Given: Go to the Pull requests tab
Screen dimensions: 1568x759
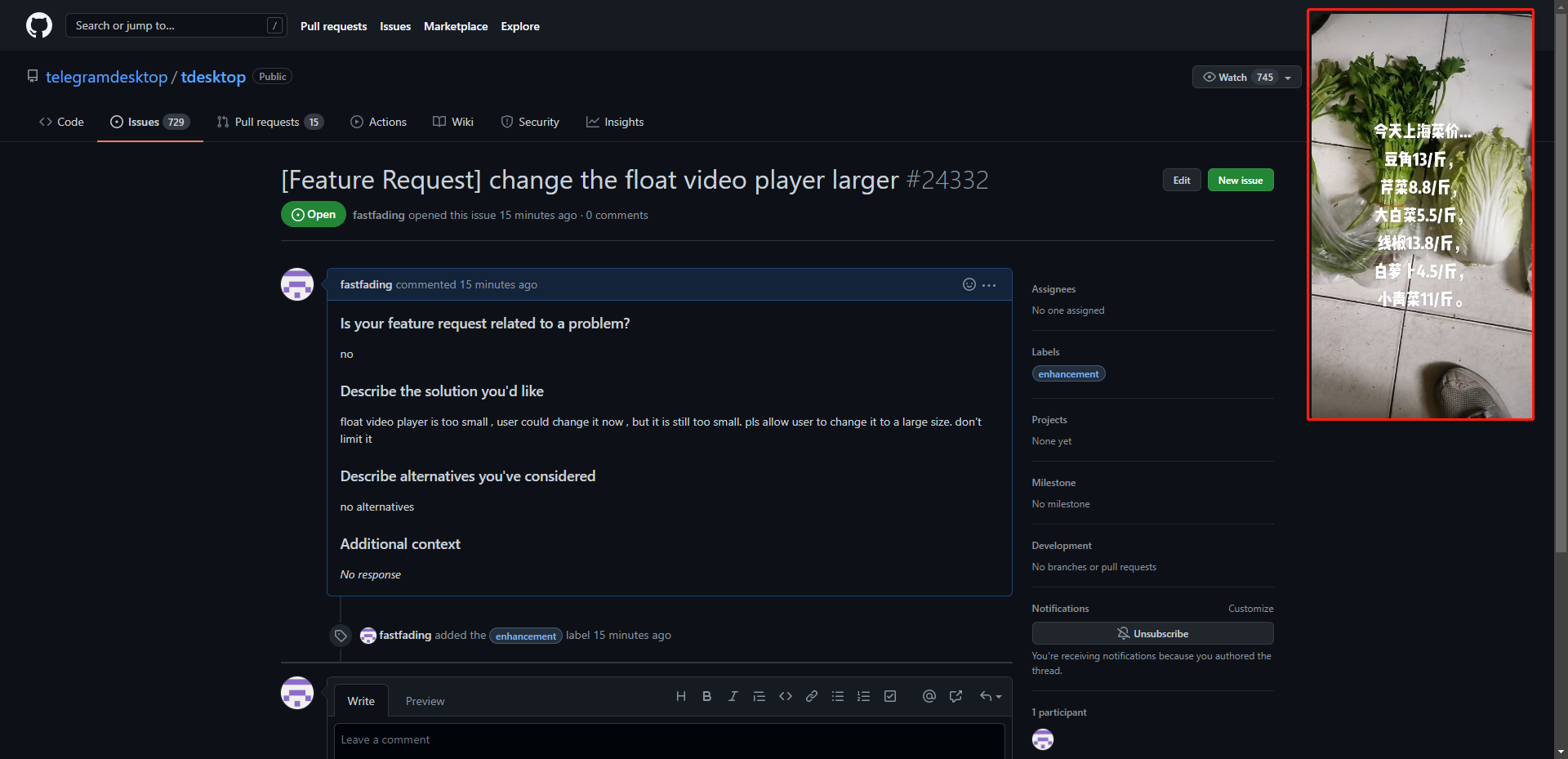Looking at the screenshot, I should tap(269, 122).
